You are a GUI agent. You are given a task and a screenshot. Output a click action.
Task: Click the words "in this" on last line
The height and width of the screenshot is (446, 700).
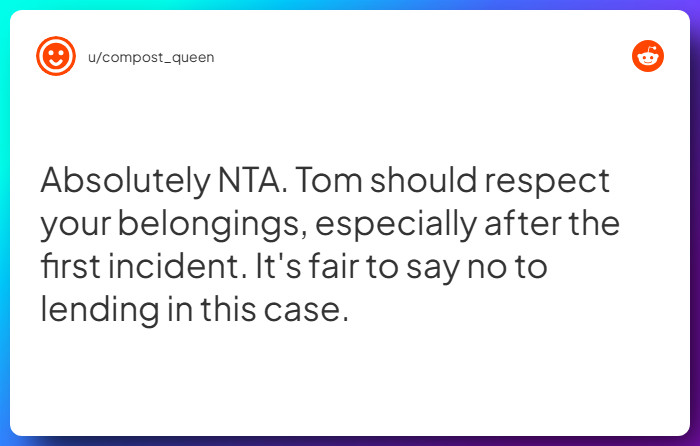click(x=212, y=309)
